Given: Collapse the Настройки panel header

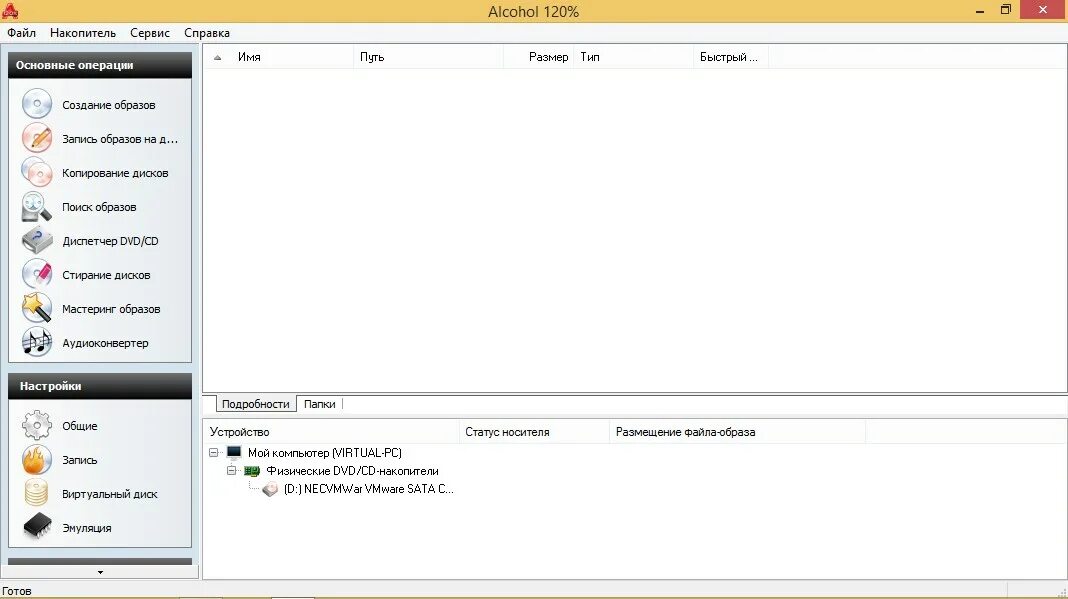Looking at the screenshot, I should [100, 386].
